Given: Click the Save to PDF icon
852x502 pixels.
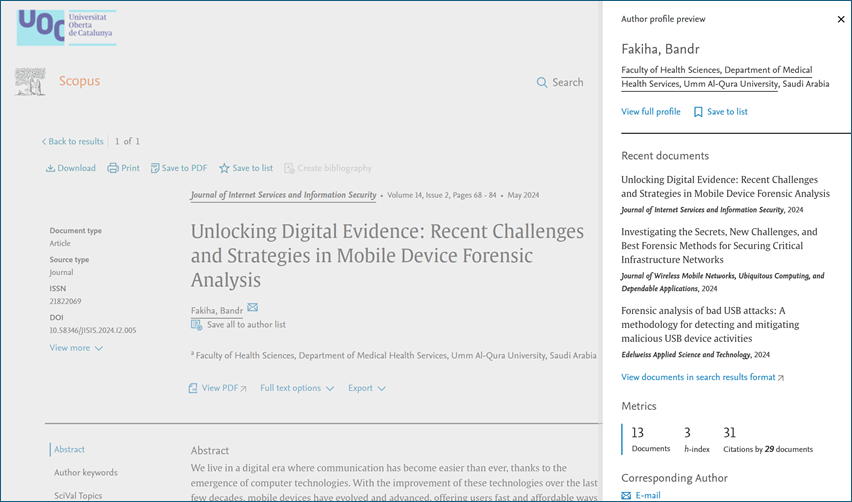Looking at the screenshot, I should 155,168.
